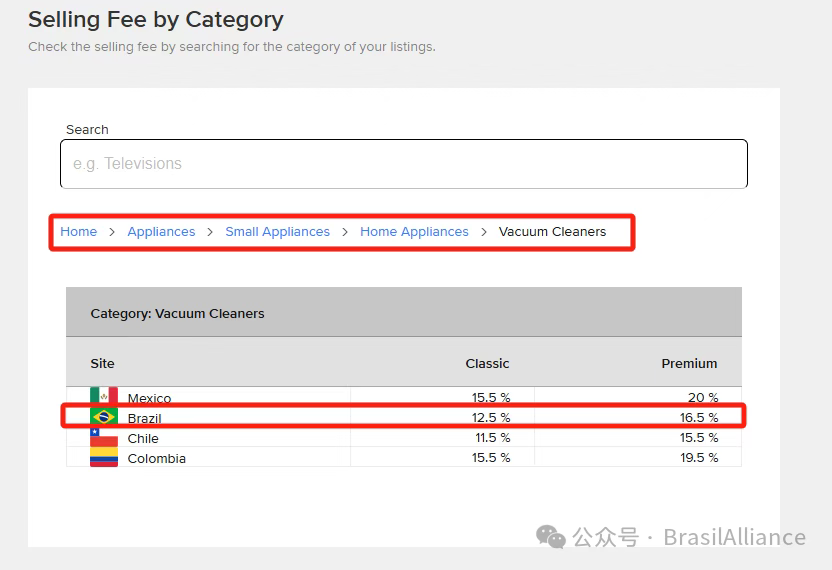This screenshot has width=832, height=570.
Task: Open the Appliances breadcrumb link
Action: pyautogui.click(x=161, y=231)
